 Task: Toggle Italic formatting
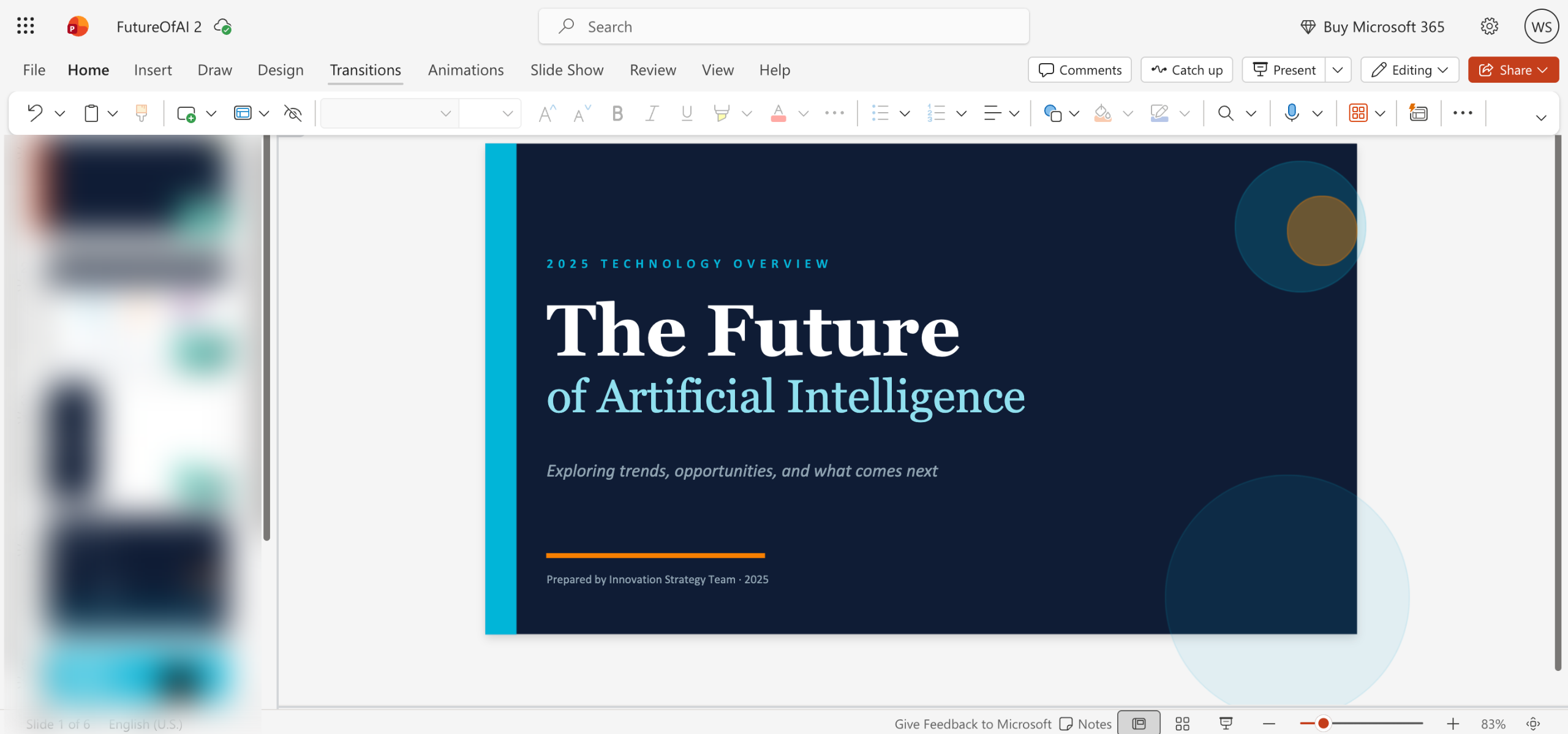(652, 113)
